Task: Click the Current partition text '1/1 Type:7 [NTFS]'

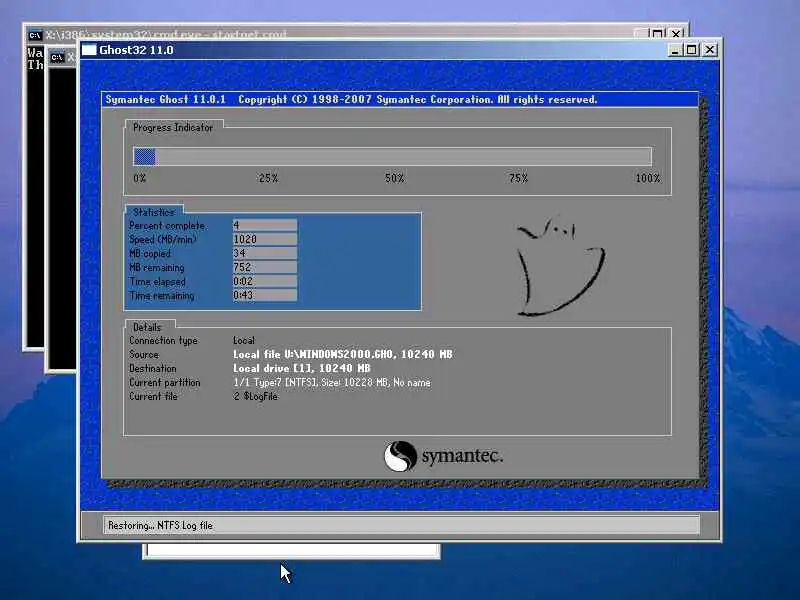Action: (x=276, y=382)
